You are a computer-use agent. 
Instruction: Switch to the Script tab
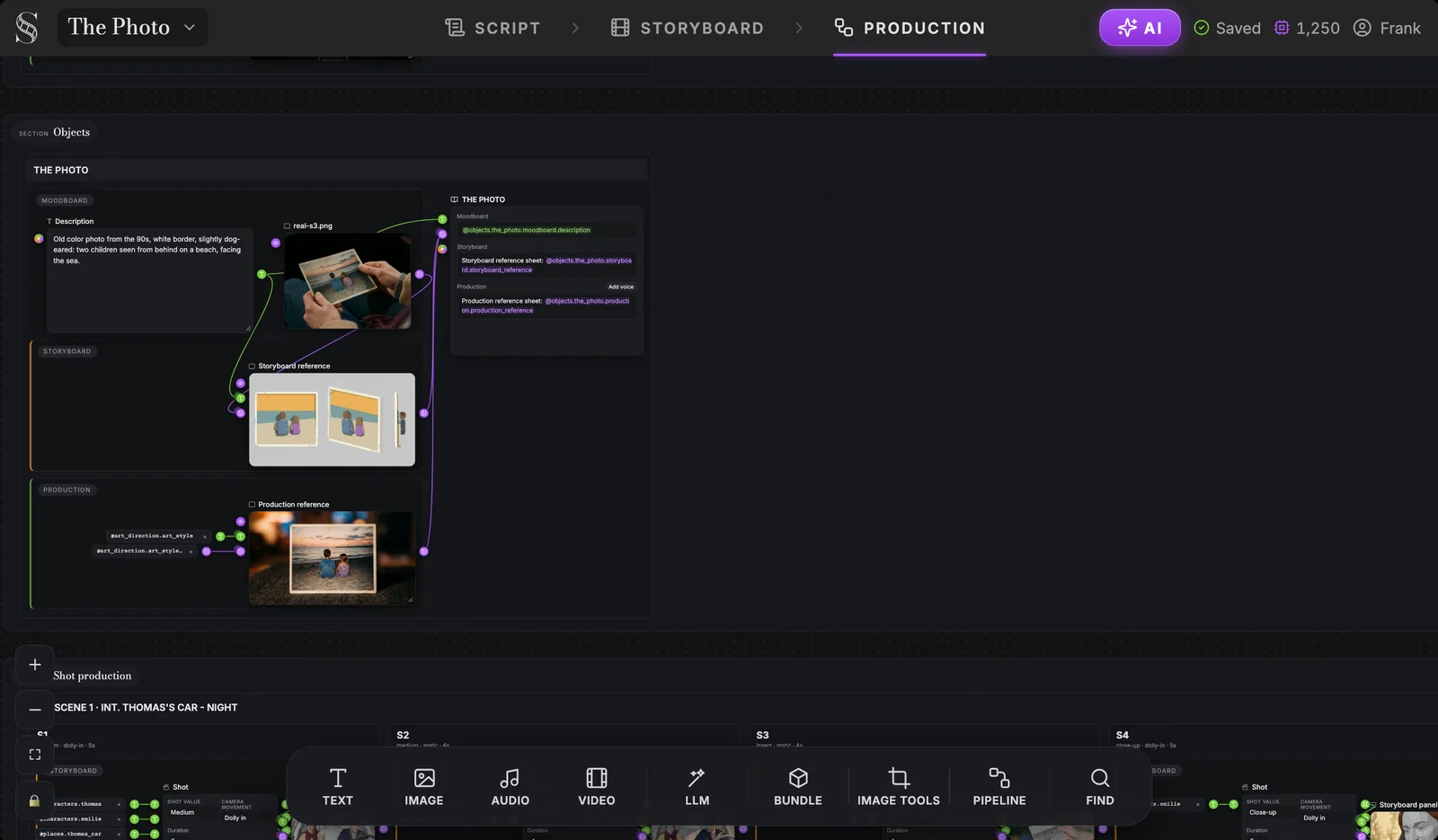[x=493, y=28]
